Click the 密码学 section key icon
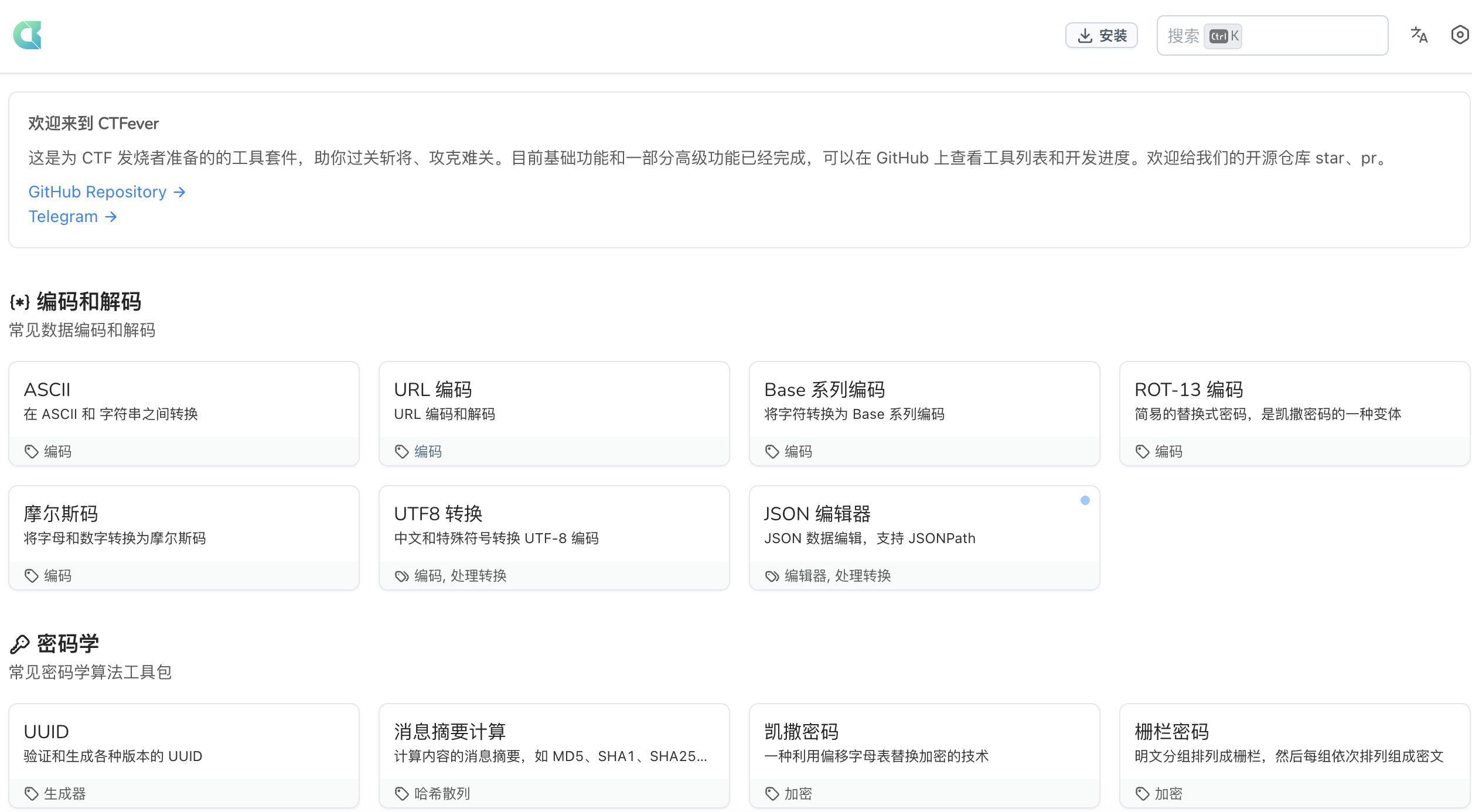This screenshot has height=812, width=1472. pyautogui.click(x=20, y=644)
